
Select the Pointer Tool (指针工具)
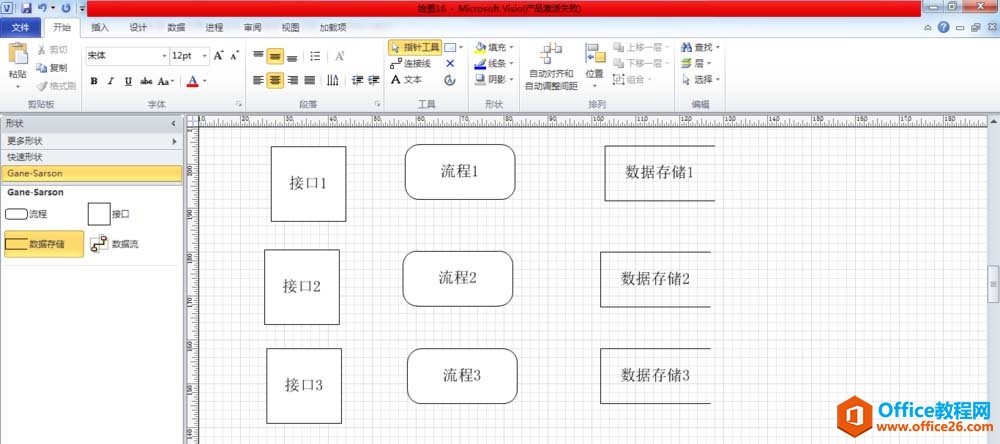(x=415, y=47)
